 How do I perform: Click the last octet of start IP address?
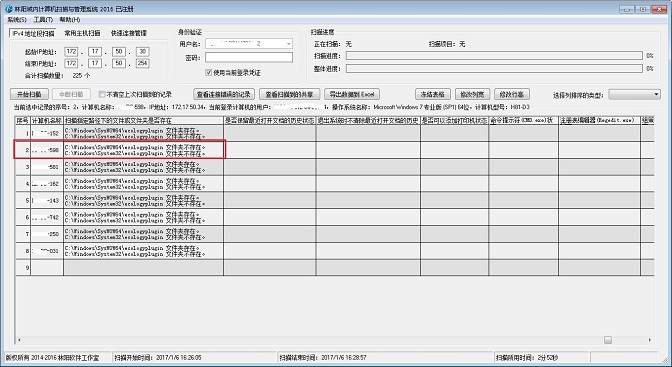point(142,51)
